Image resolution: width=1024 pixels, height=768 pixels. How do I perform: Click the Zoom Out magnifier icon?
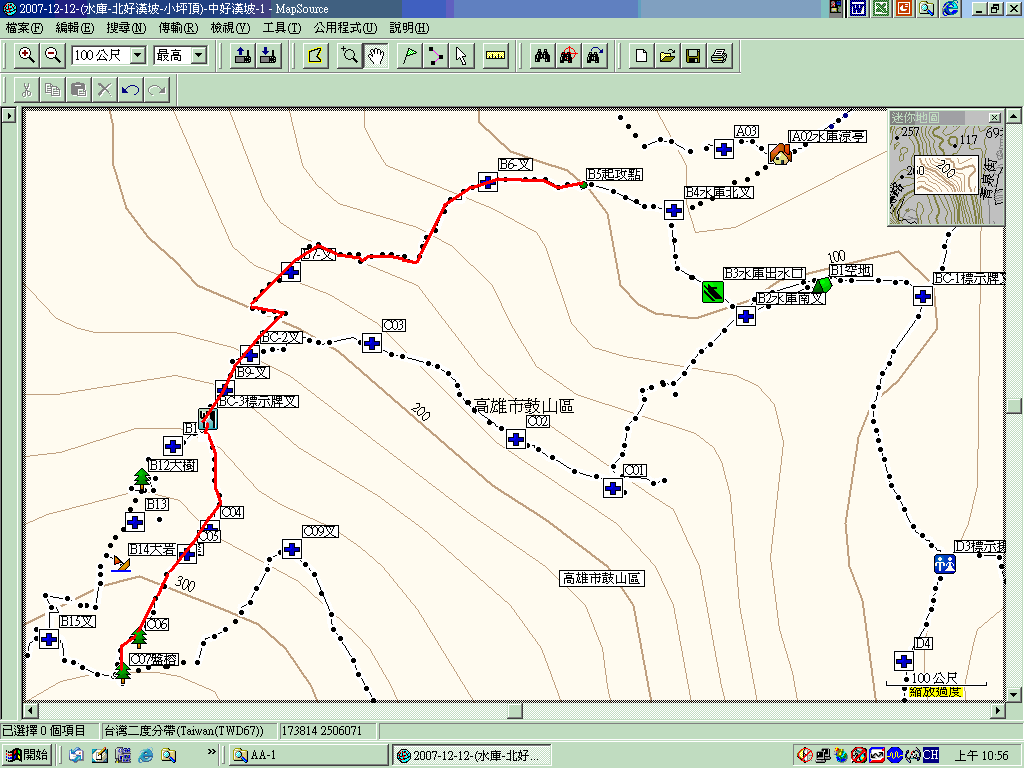[52, 56]
